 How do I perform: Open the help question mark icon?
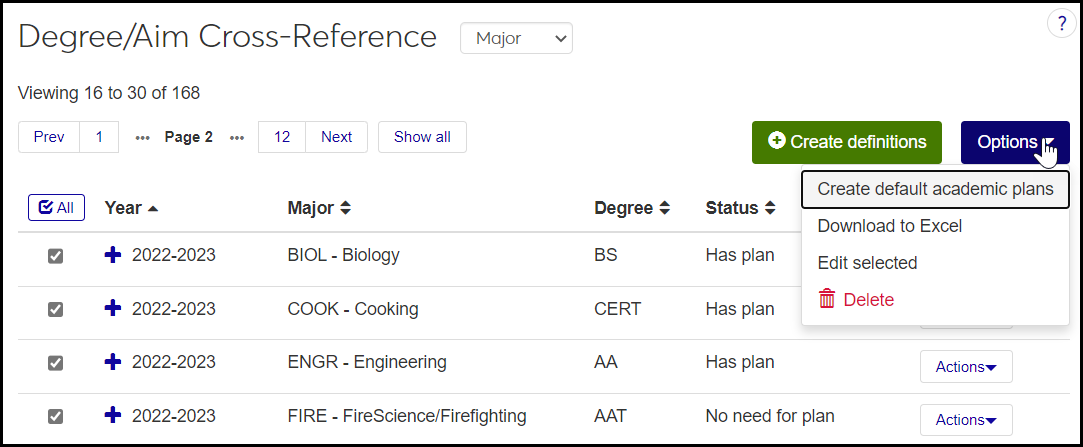tap(1061, 25)
